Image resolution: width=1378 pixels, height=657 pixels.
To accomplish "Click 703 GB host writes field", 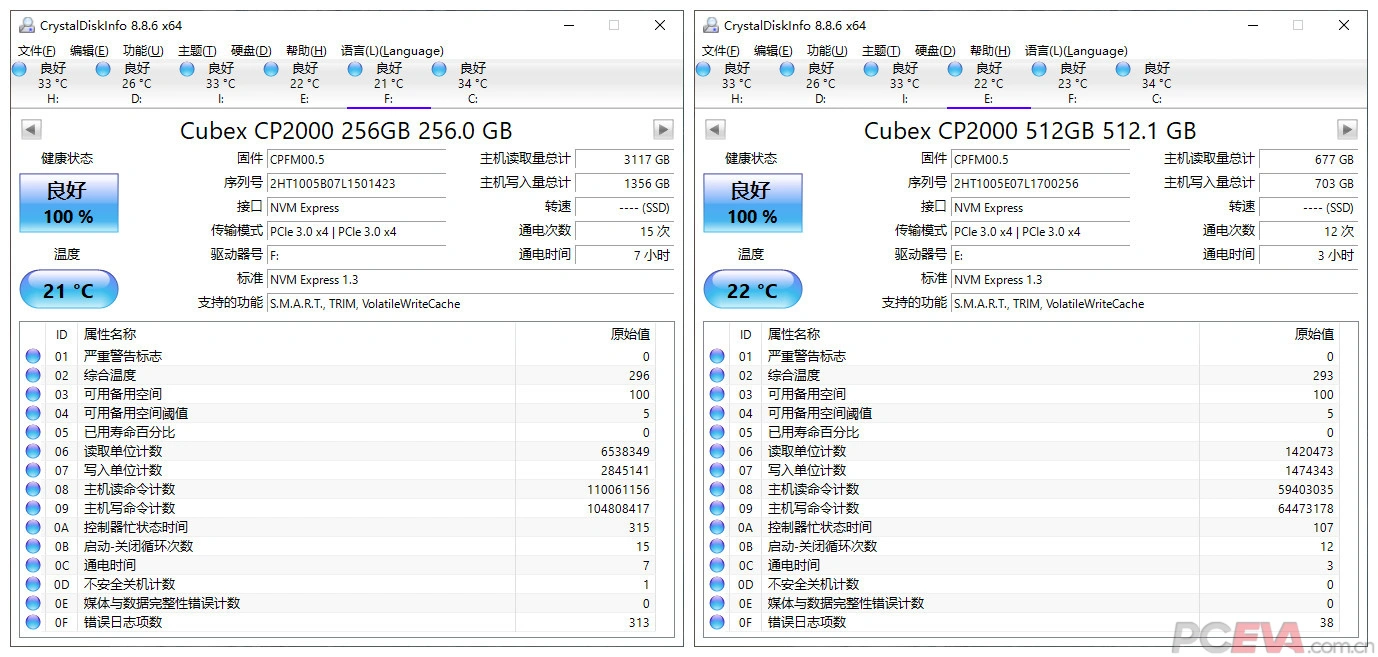I will [x=1309, y=184].
